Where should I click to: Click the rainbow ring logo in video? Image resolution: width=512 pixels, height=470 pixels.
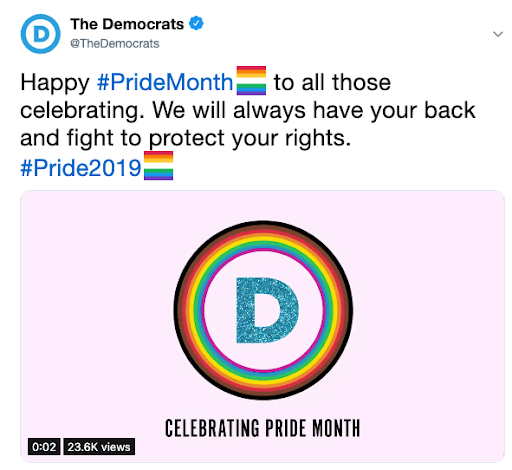click(x=263, y=310)
